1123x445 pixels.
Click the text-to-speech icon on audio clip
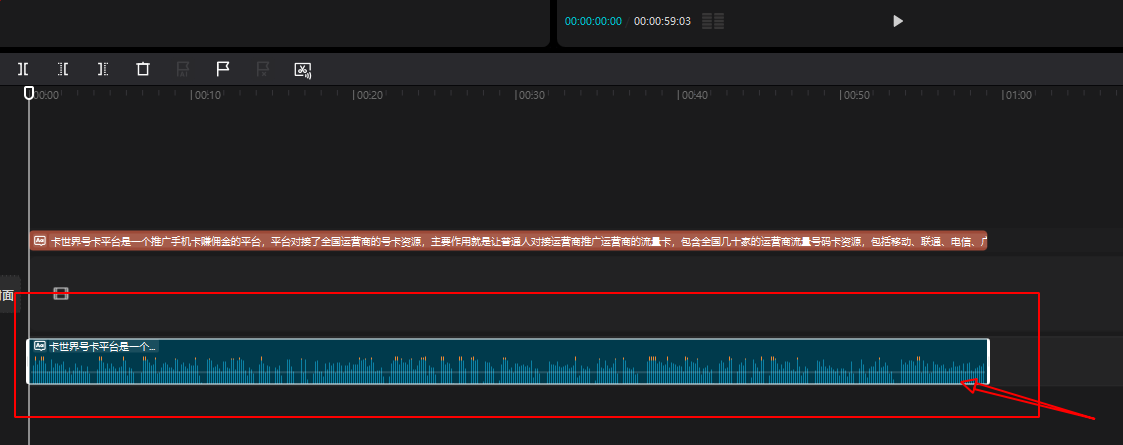(40, 345)
